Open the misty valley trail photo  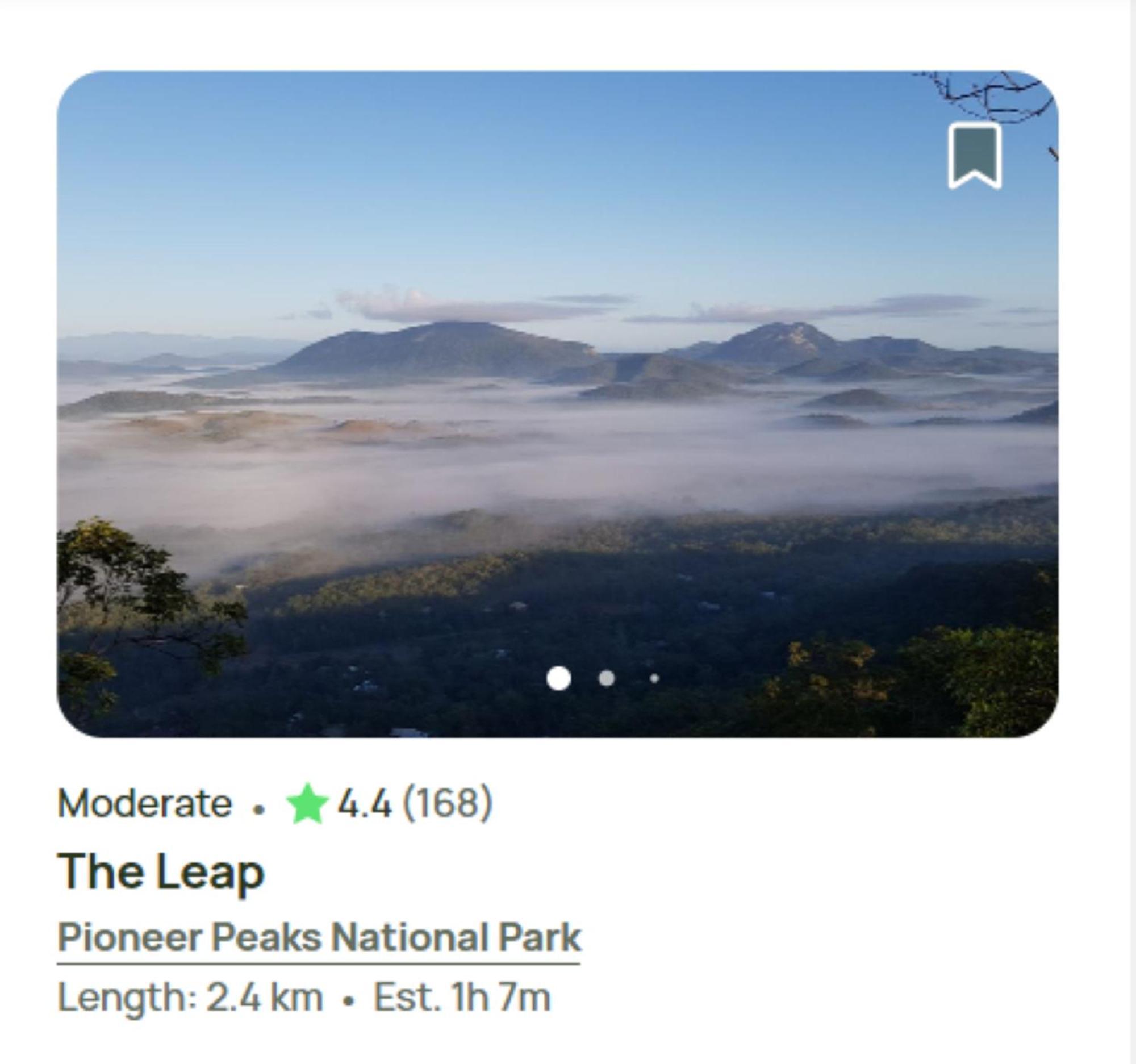(x=557, y=404)
